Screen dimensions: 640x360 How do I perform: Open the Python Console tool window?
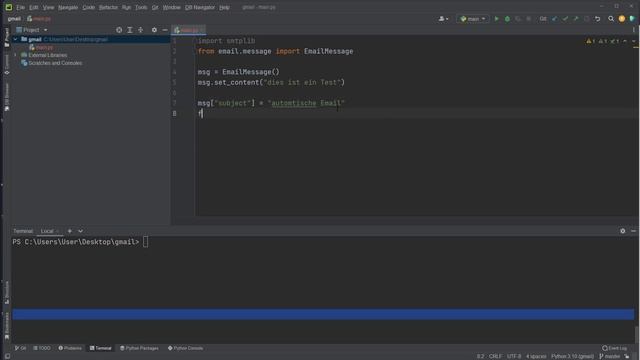click(x=185, y=348)
